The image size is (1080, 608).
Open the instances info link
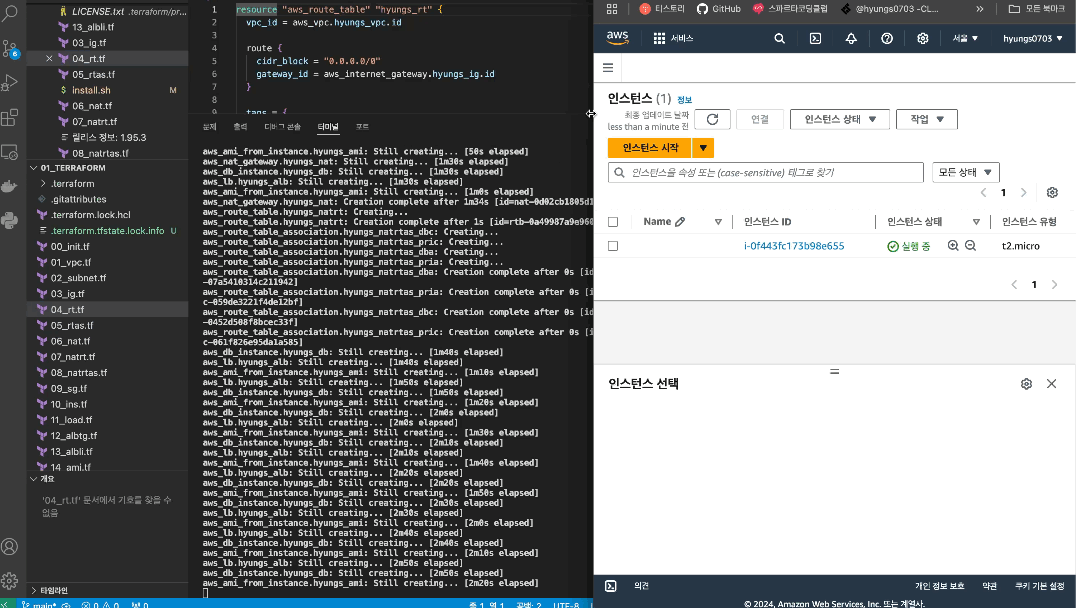(684, 100)
